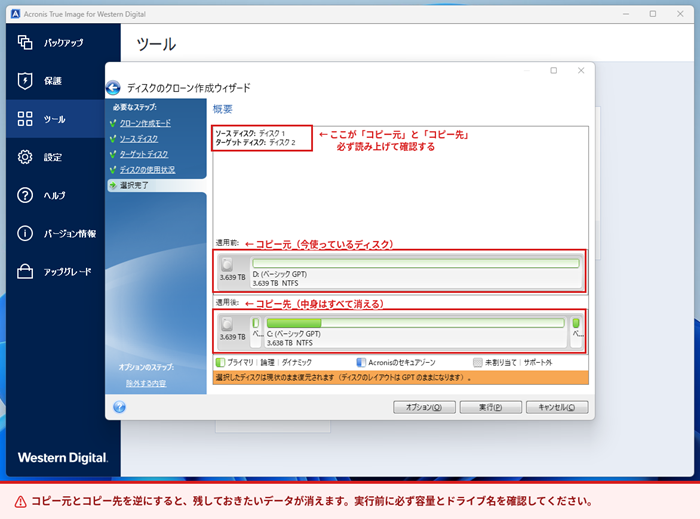
Task: Click the ソースディスク: ディスク 1 text
Action: (x=250, y=133)
